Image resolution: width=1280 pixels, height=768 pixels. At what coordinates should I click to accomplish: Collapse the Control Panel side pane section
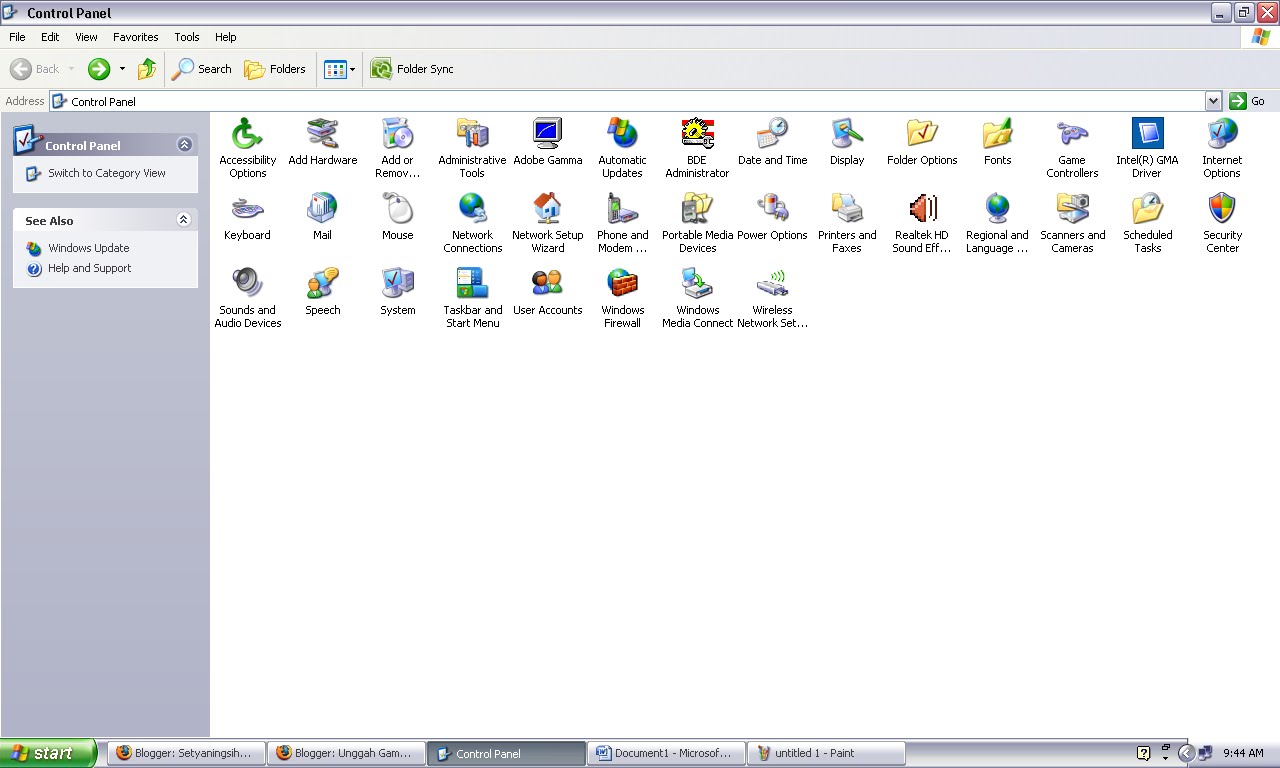coord(184,145)
